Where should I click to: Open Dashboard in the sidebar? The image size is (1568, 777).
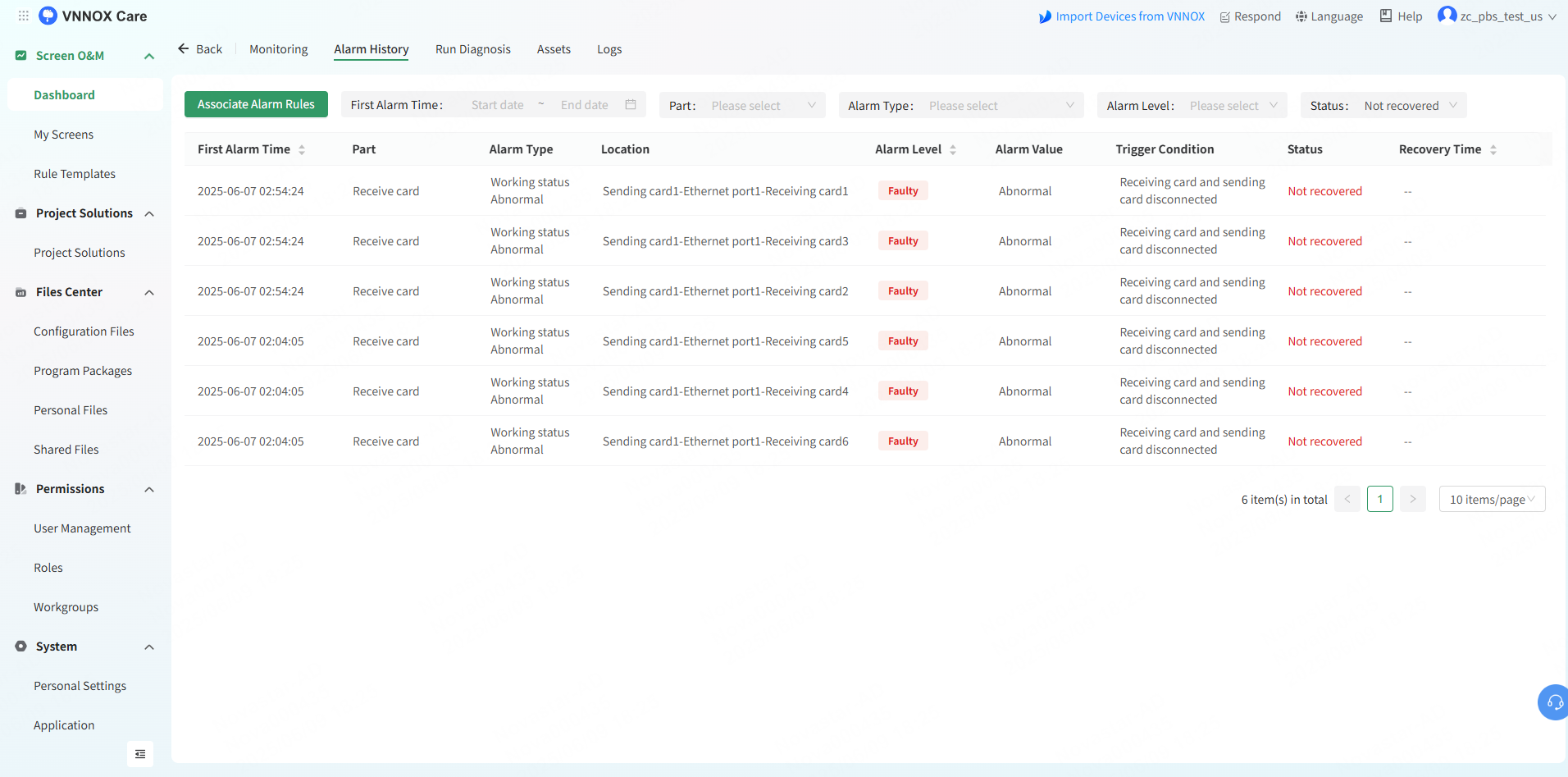coord(85,95)
